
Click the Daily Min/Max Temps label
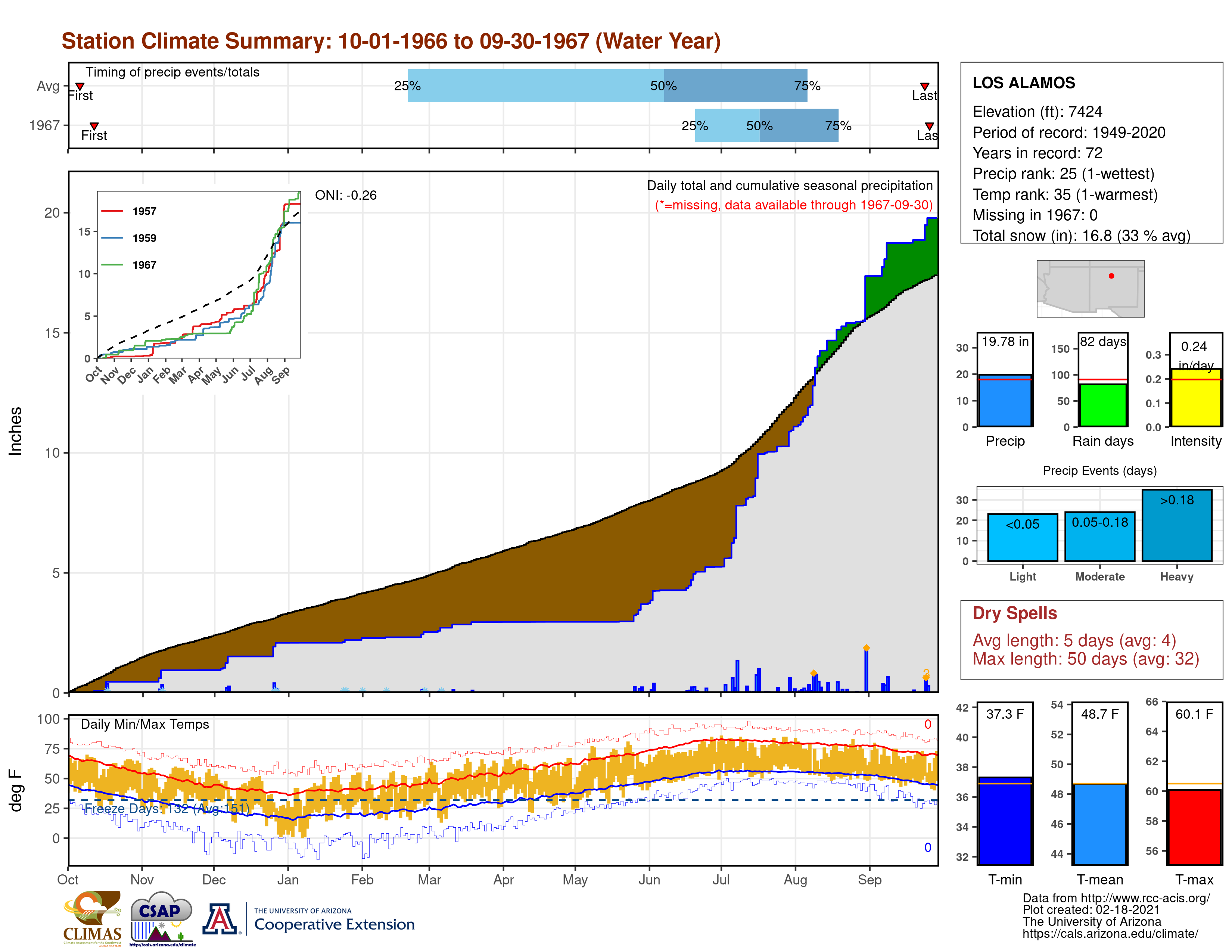tap(145, 724)
